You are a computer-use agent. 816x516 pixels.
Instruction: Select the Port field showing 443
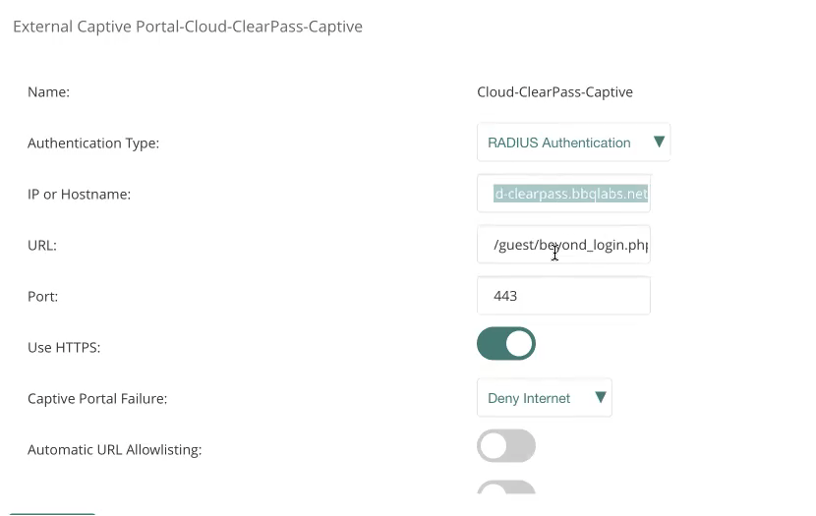point(564,296)
